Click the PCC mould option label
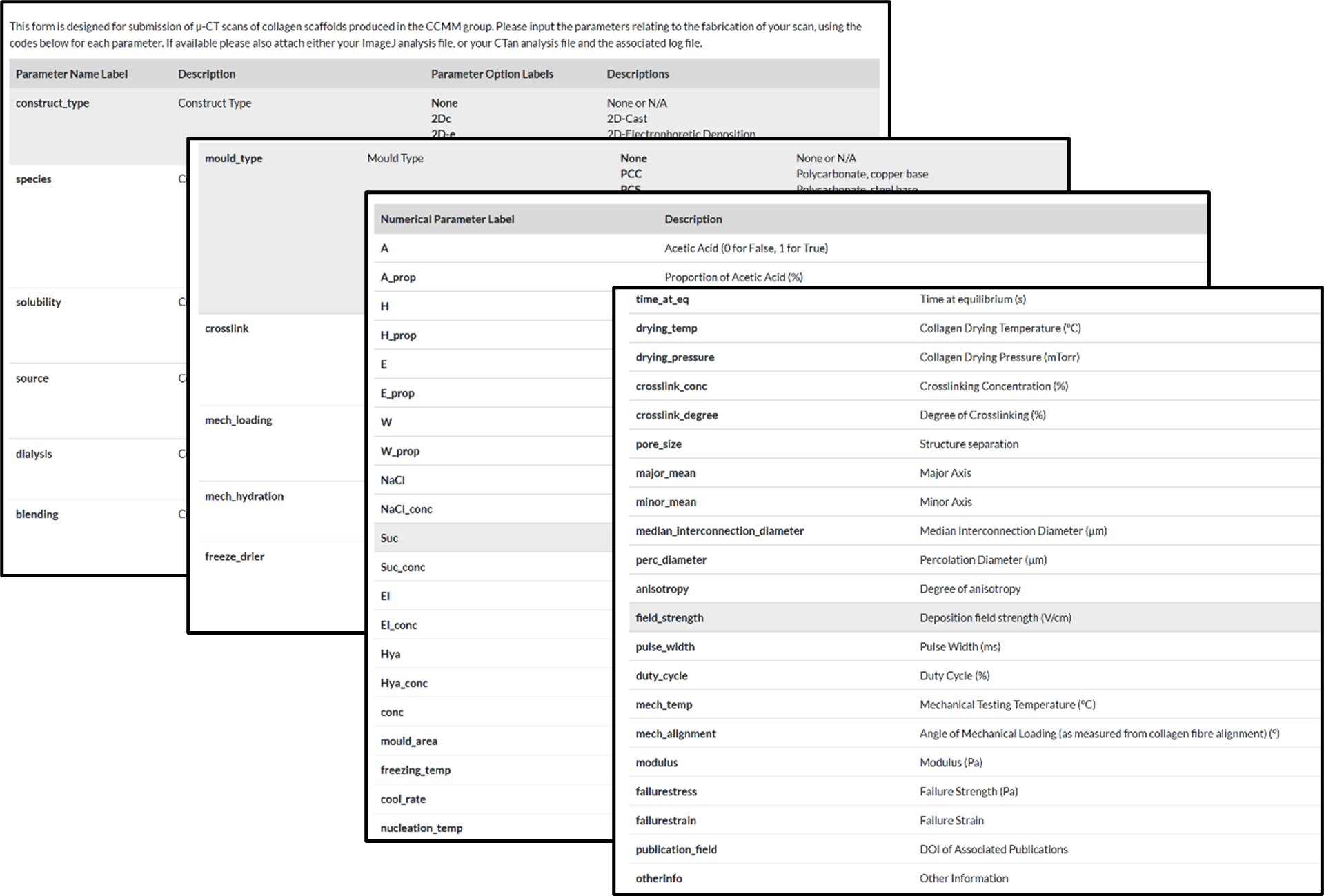1324x896 pixels. [631, 174]
